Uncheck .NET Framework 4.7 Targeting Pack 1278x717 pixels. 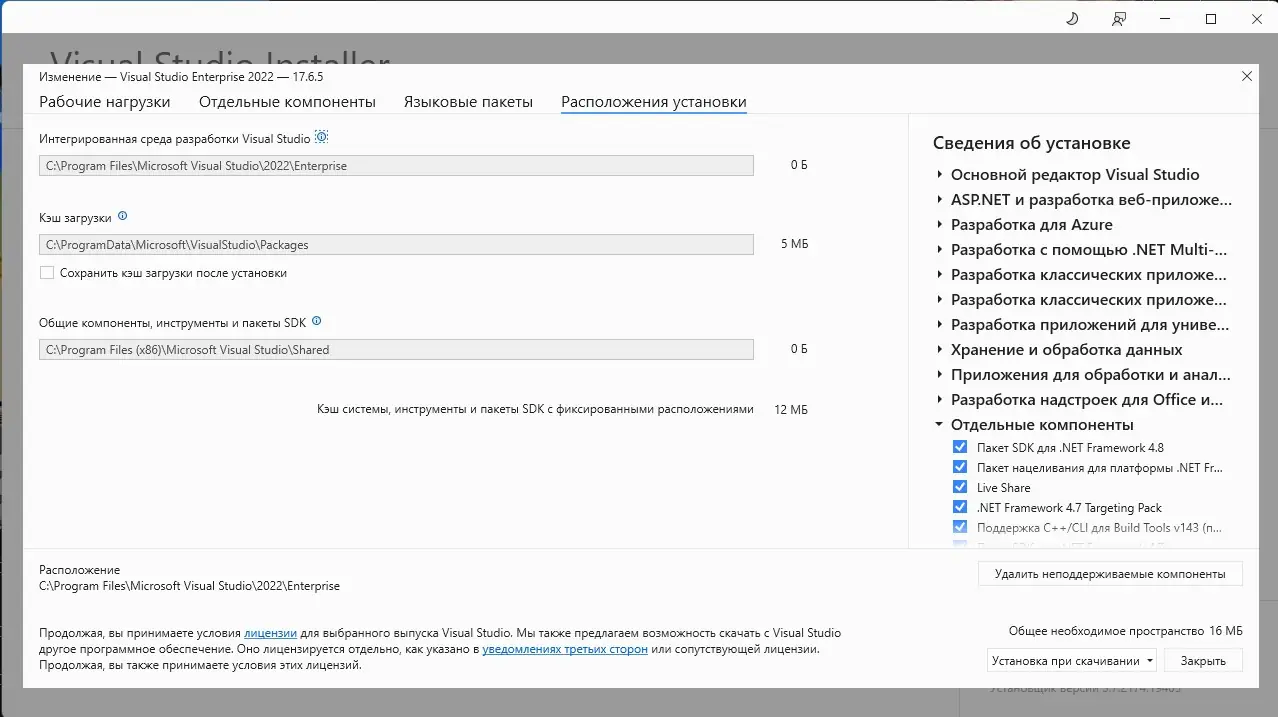(x=960, y=508)
